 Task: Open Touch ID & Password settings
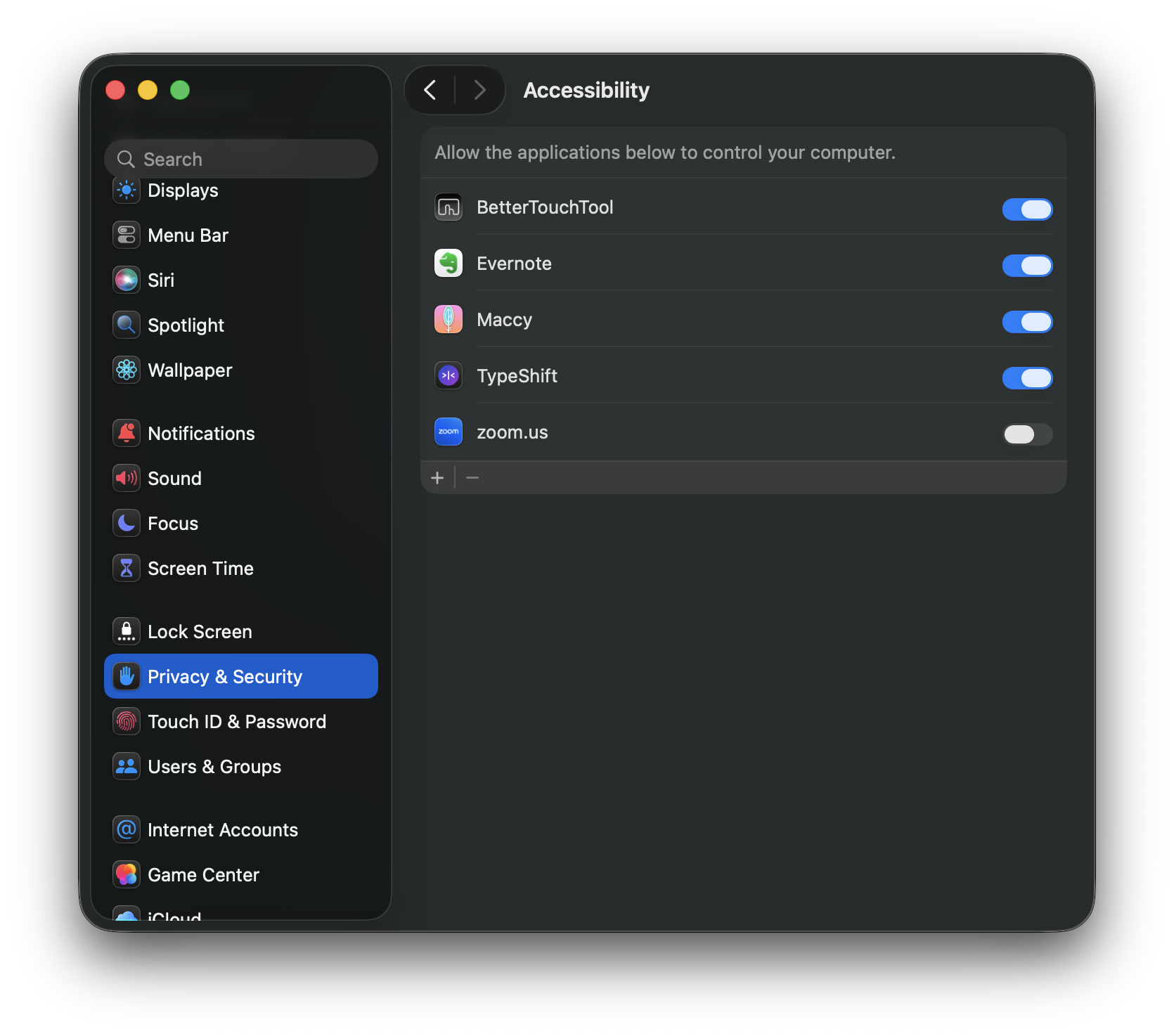click(241, 722)
